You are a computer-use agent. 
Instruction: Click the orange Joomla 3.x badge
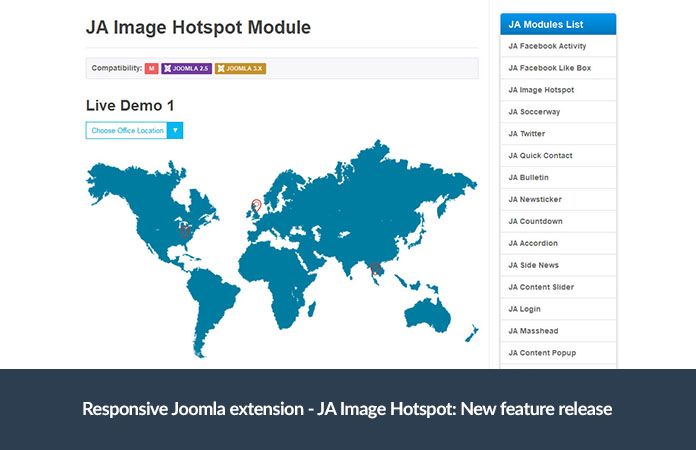coord(241,68)
